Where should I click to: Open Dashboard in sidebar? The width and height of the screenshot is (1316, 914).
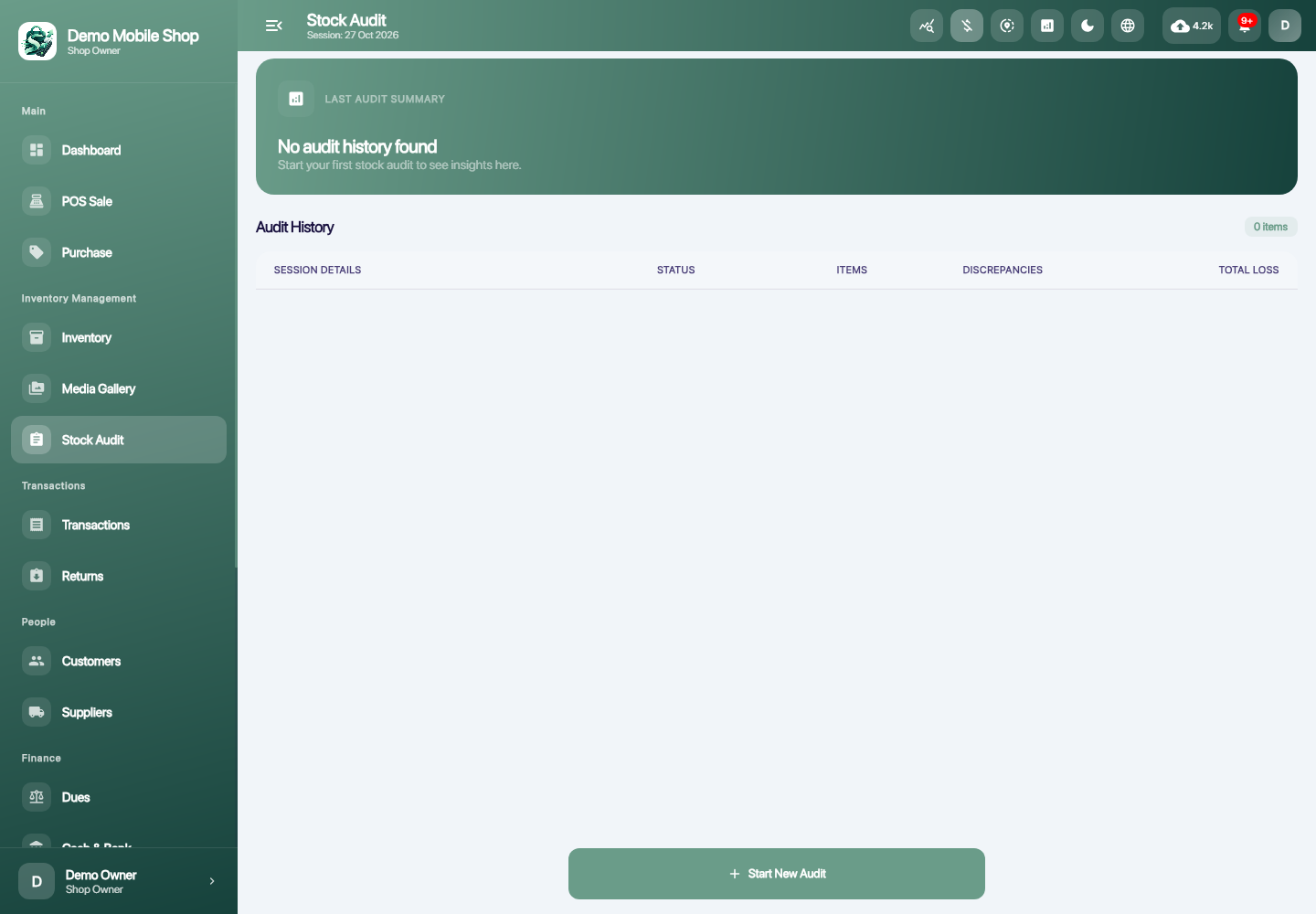119,150
